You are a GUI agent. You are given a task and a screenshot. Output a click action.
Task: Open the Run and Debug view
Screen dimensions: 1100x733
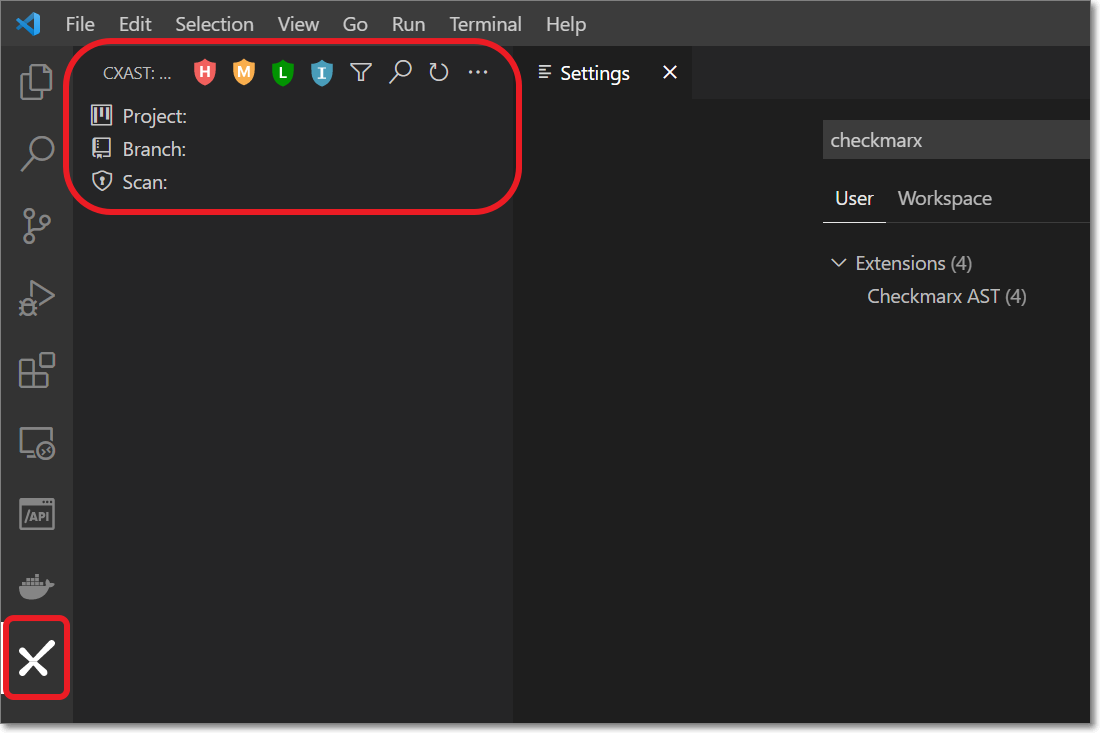(x=36, y=298)
